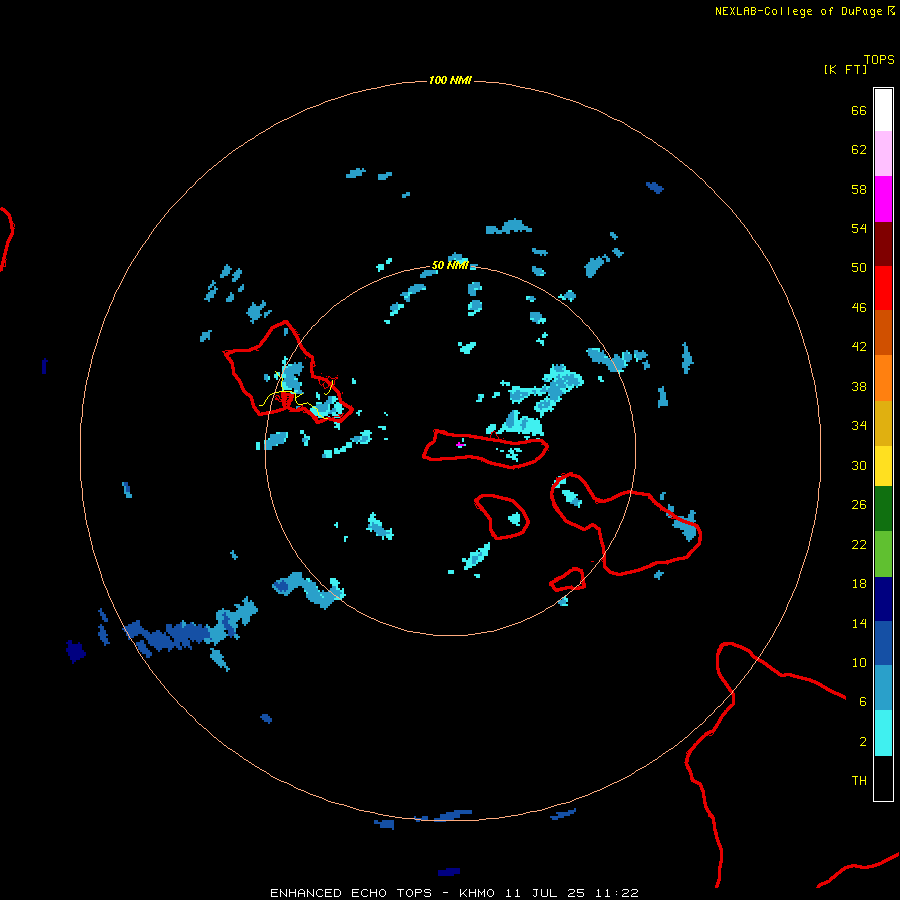
Task: Click the white 66 kft legend swatch
Action: point(883,110)
